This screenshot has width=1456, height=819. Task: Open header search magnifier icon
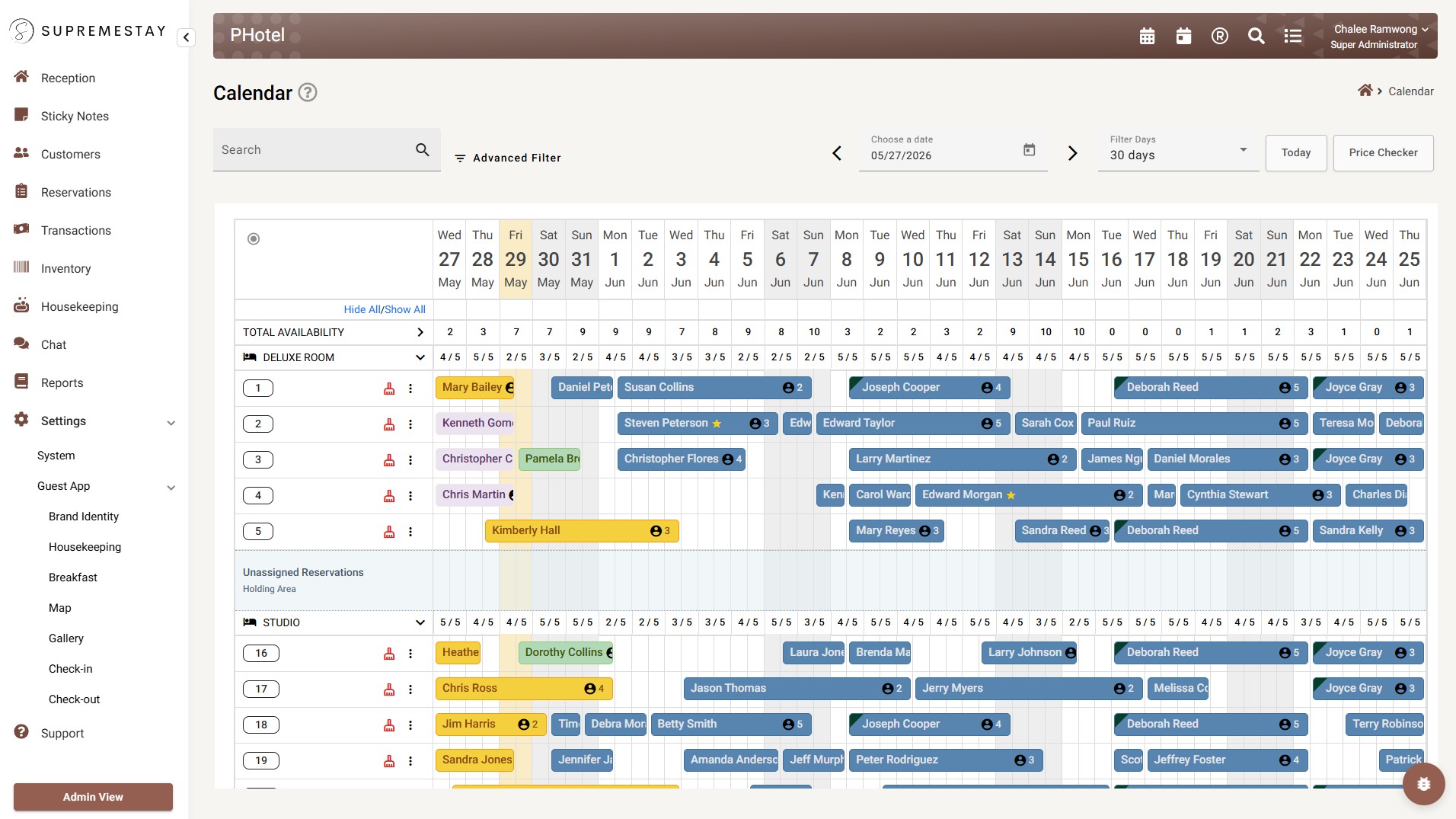[1256, 36]
